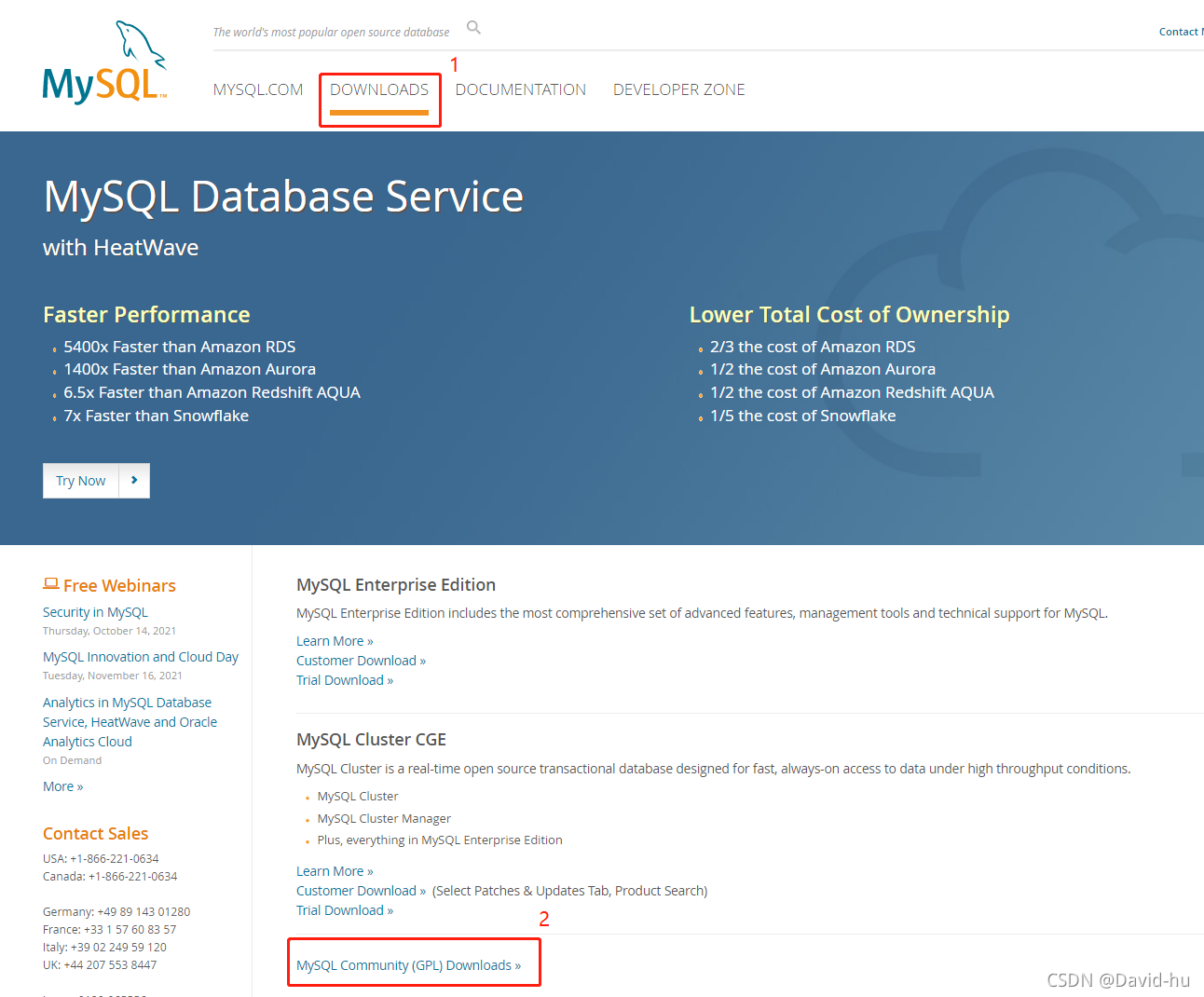
Task: Click the UK phone number line
Action: tap(100, 964)
